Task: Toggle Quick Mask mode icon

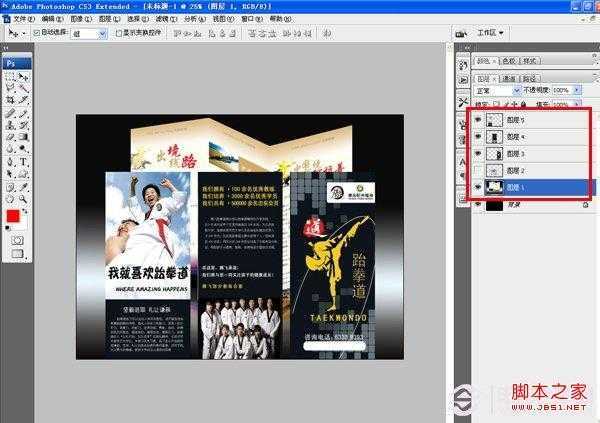Action: click(17, 240)
